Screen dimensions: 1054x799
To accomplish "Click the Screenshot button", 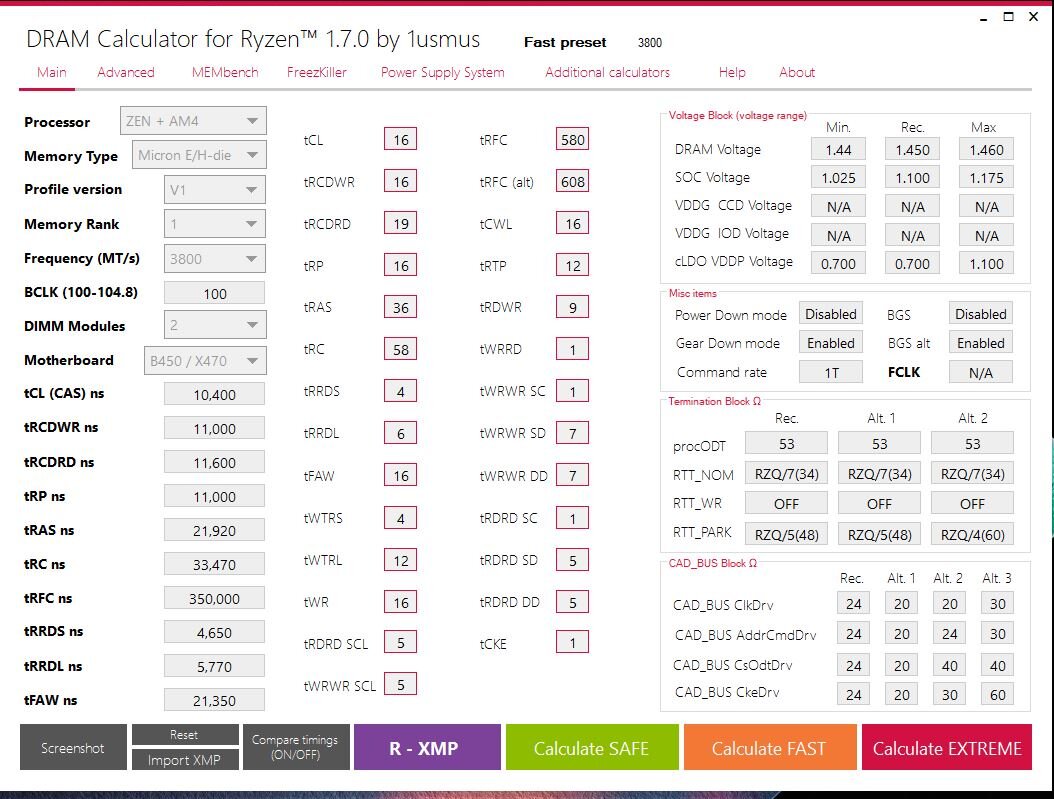I will 73,747.
